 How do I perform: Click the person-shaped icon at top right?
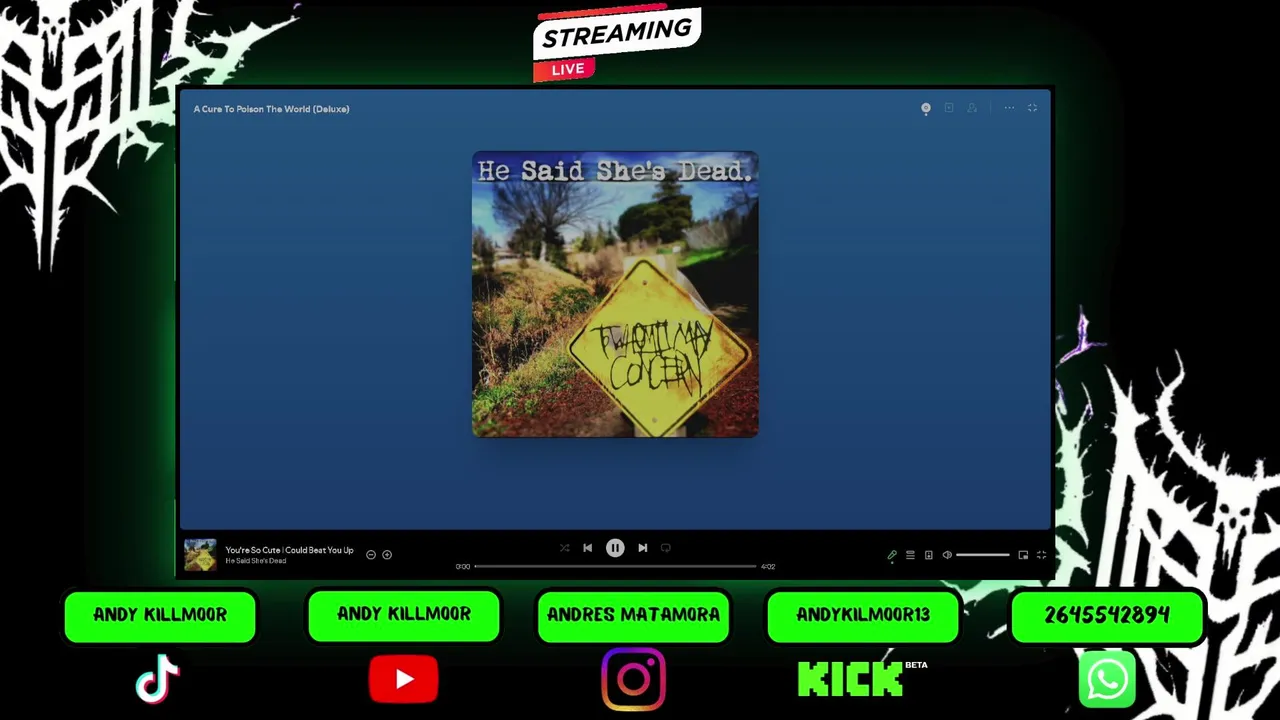coord(972,108)
